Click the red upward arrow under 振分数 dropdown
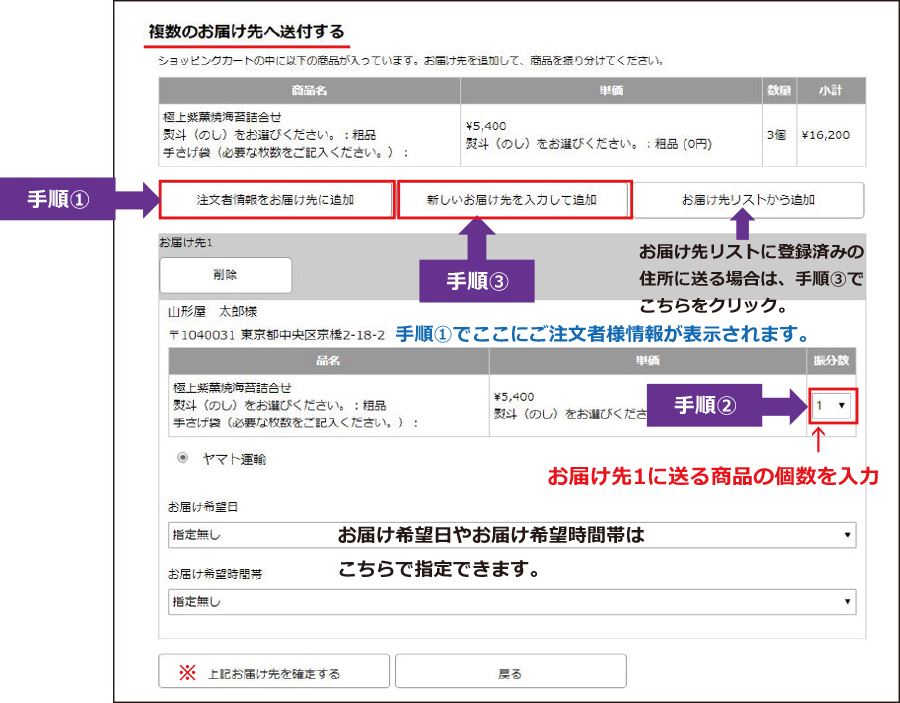Screen dimensions: 900x703 (x=819, y=442)
